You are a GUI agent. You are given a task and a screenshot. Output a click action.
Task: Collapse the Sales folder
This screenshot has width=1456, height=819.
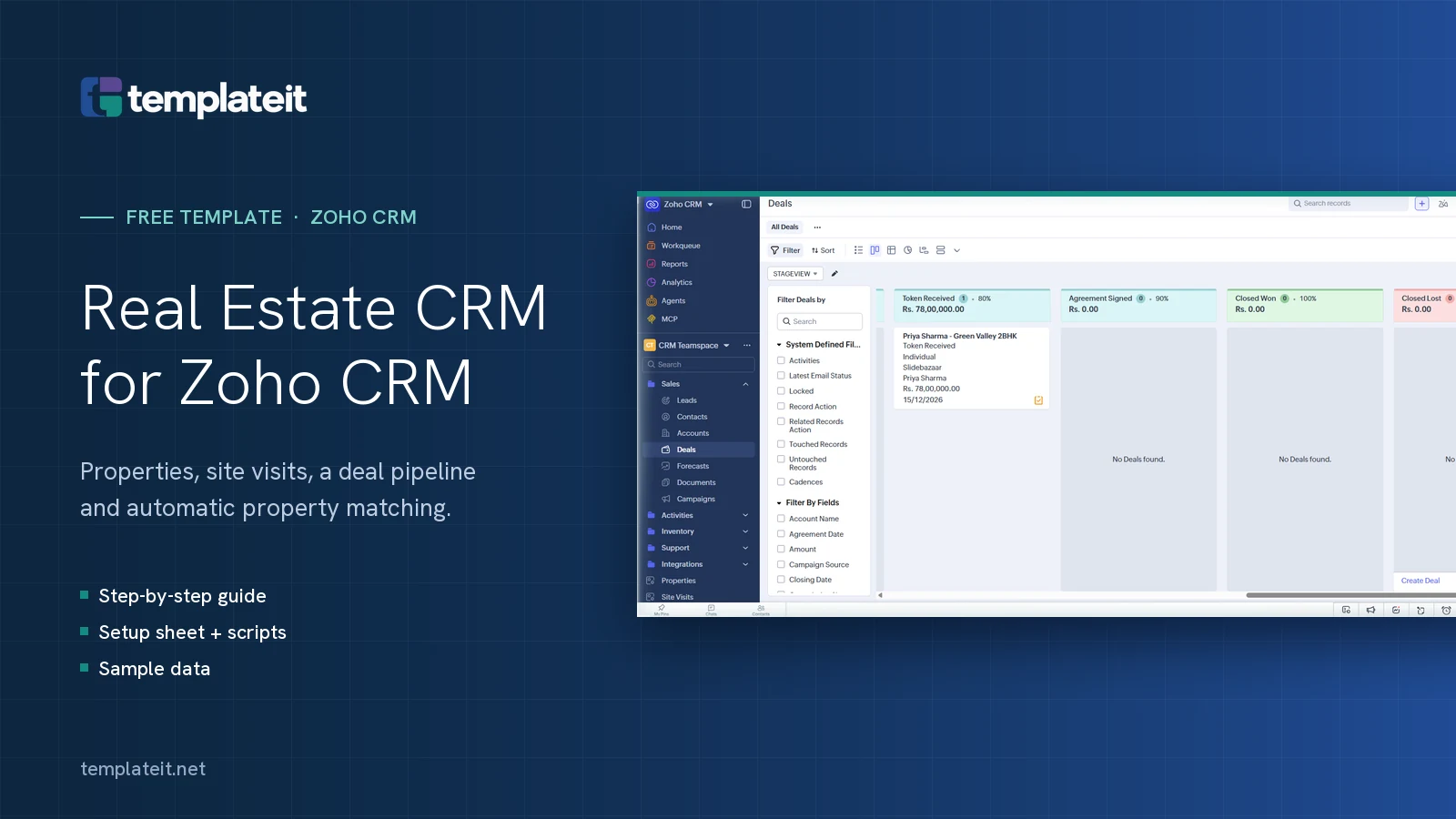coord(745,384)
